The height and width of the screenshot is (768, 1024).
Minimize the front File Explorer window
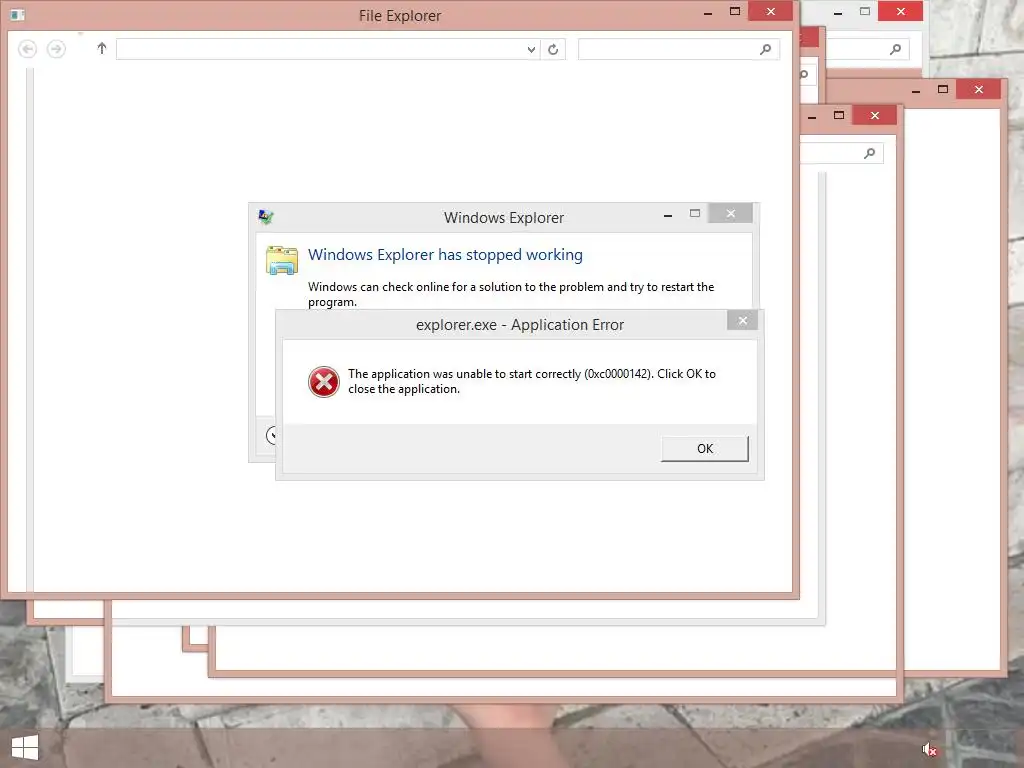tap(708, 13)
